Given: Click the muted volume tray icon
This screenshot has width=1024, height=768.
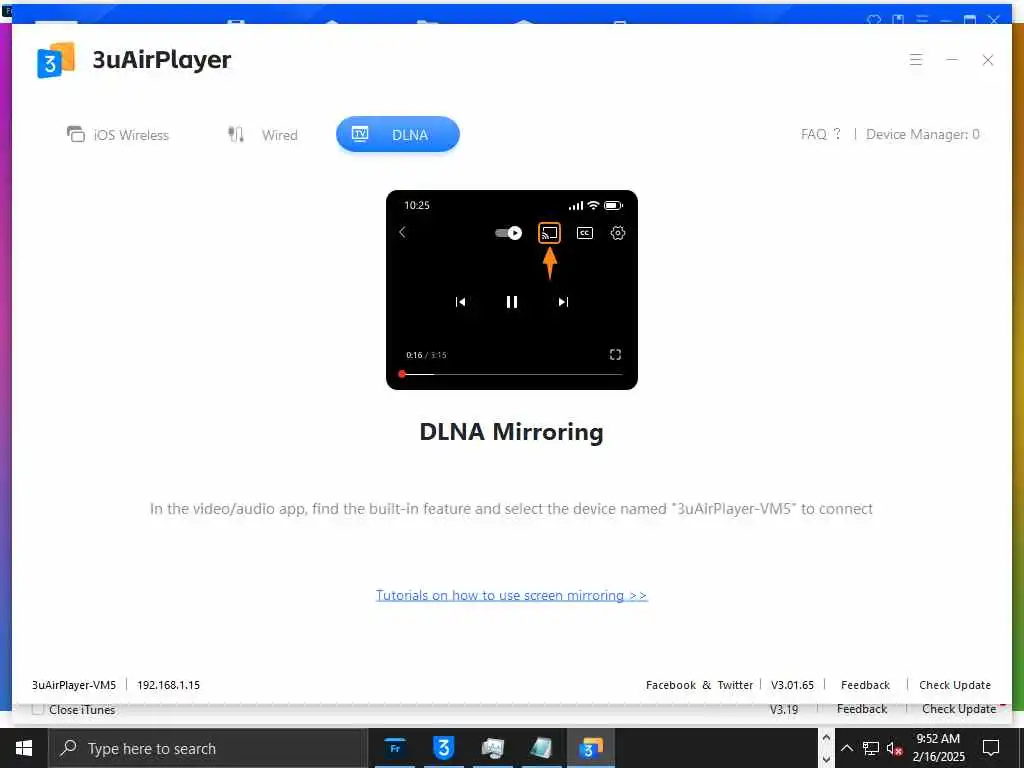Looking at the screenshot, I should [894, 748].
